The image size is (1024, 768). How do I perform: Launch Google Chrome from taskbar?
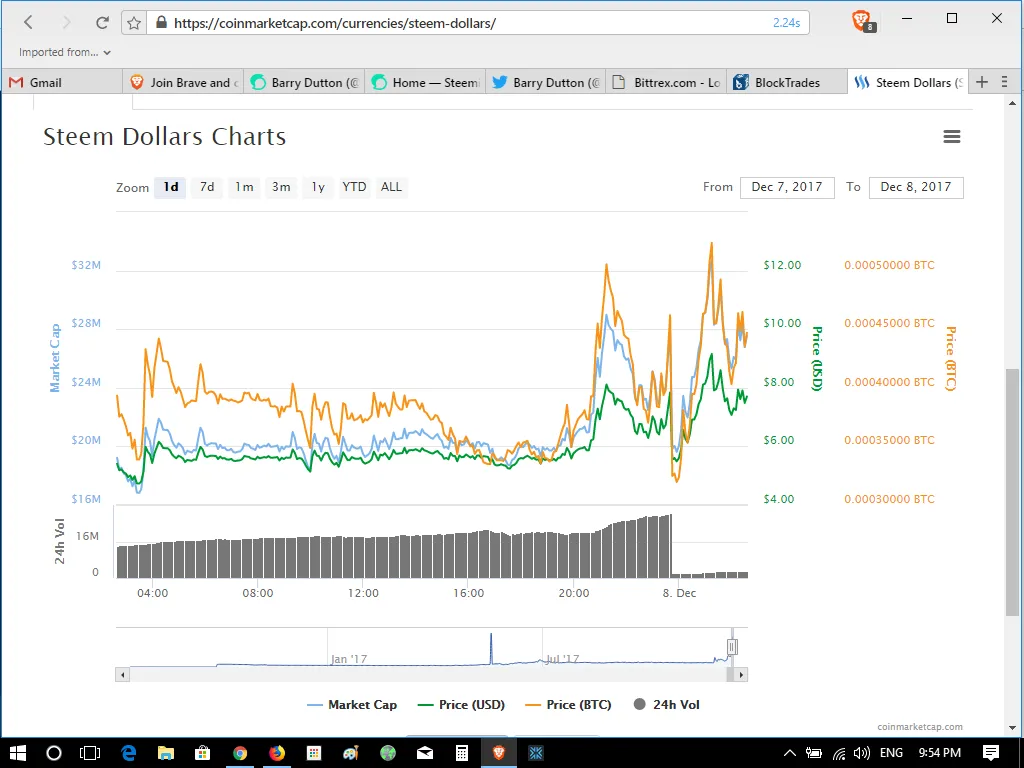(240, 753)
